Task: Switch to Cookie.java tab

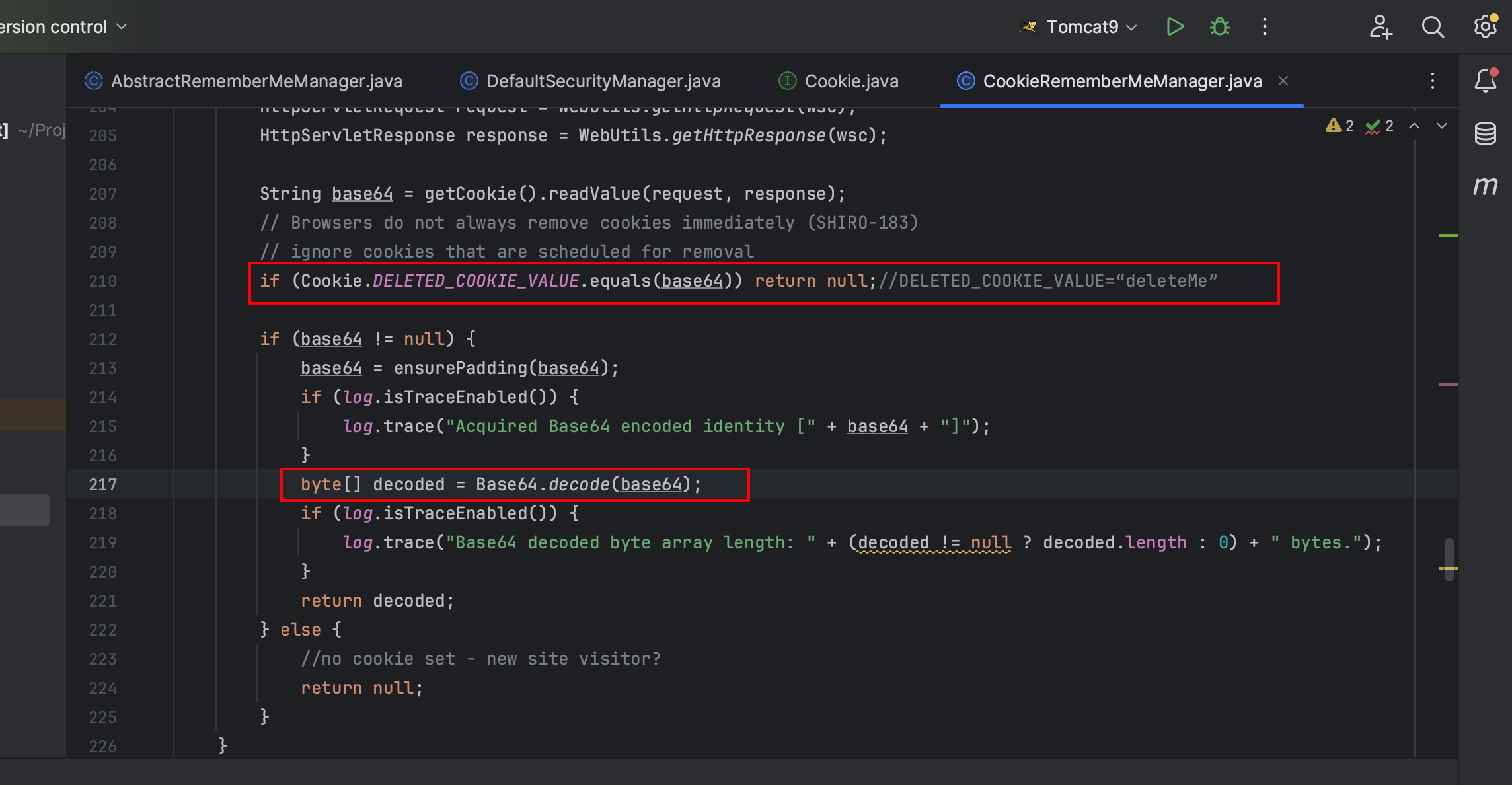Action: 839,81
